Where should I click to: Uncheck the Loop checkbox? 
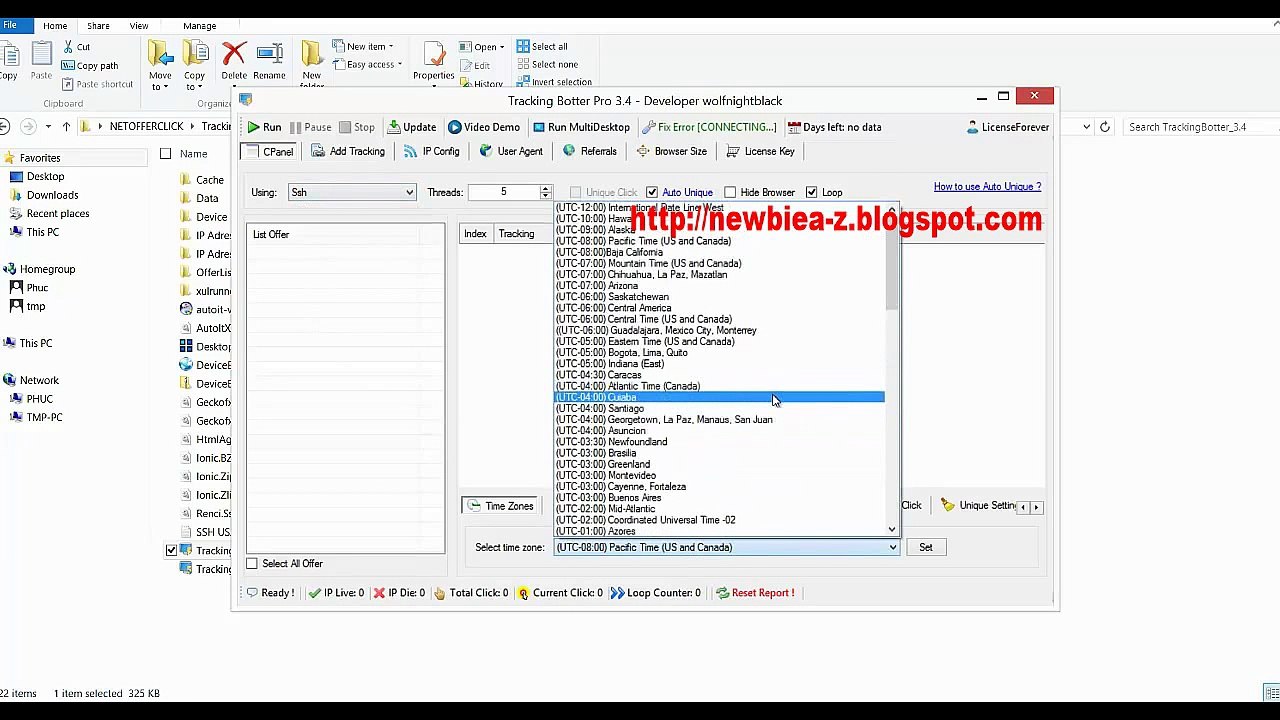[811, 192]
